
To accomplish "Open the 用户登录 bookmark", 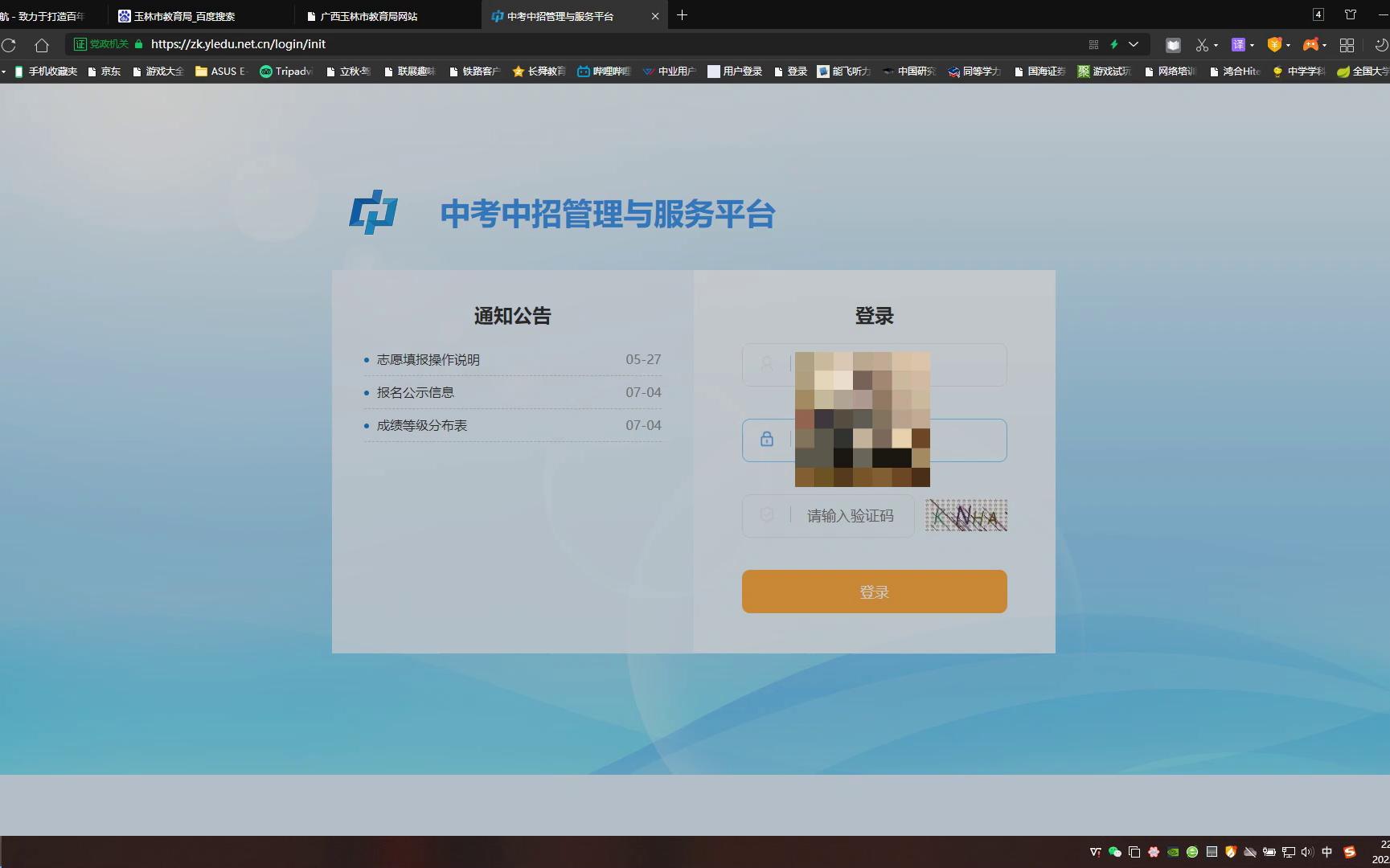I will 735,72.
